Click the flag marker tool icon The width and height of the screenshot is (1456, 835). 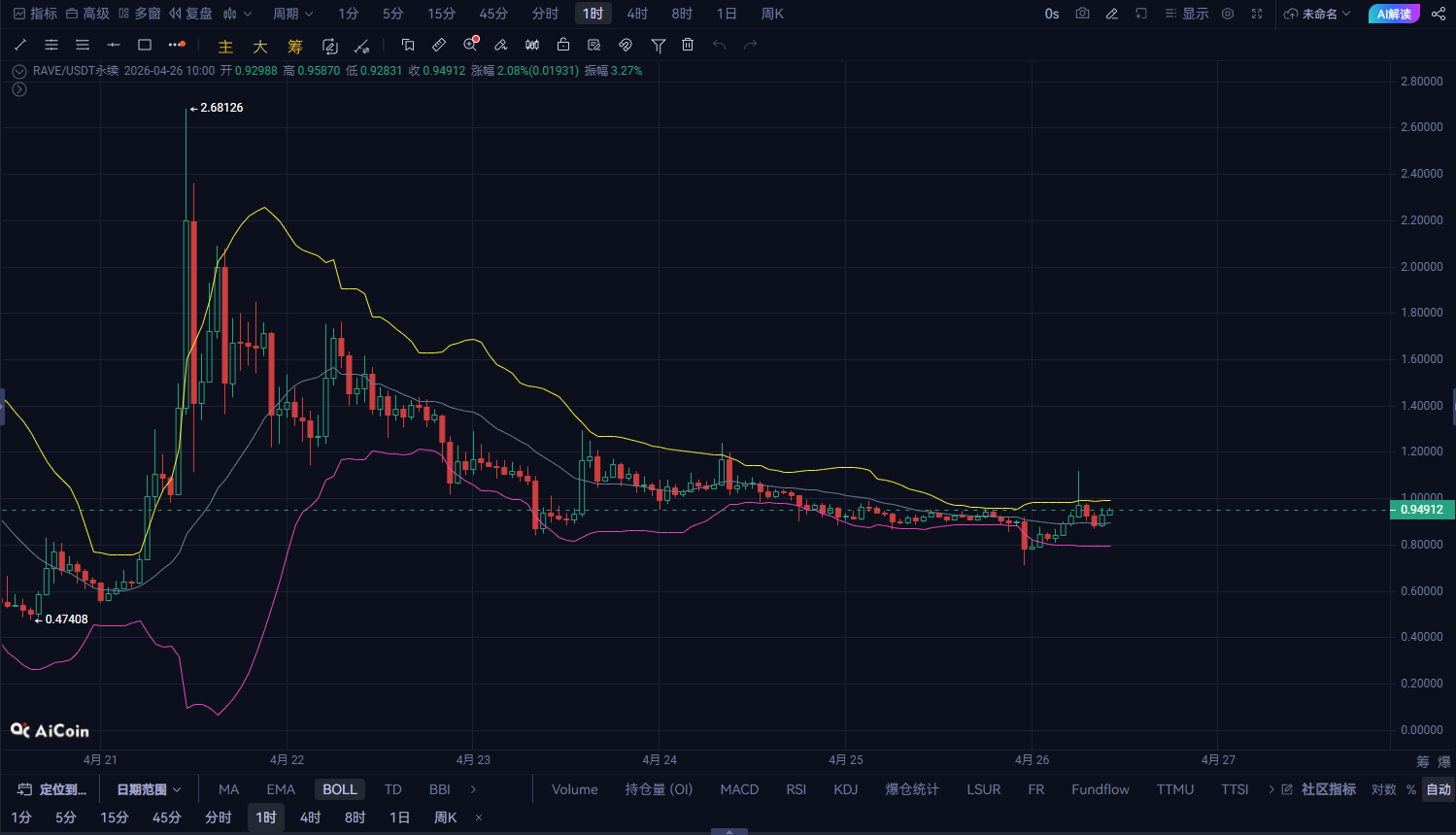click(408, 45)
